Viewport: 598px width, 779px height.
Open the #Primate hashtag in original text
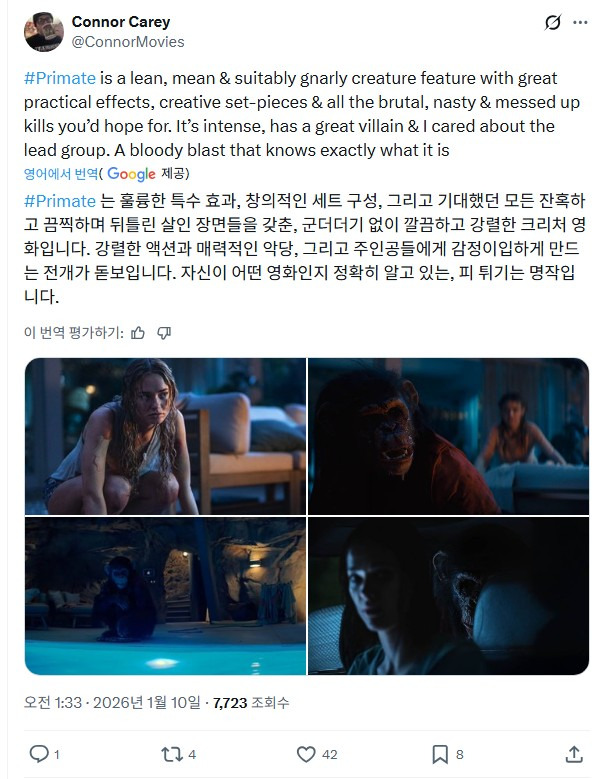[60, 78]
